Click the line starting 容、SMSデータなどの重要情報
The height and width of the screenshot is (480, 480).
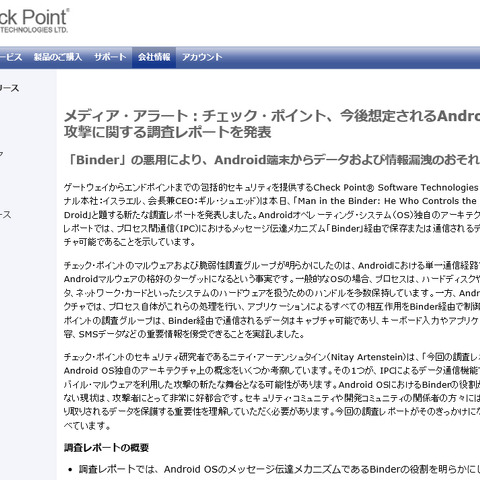click(x=184, y=334)
